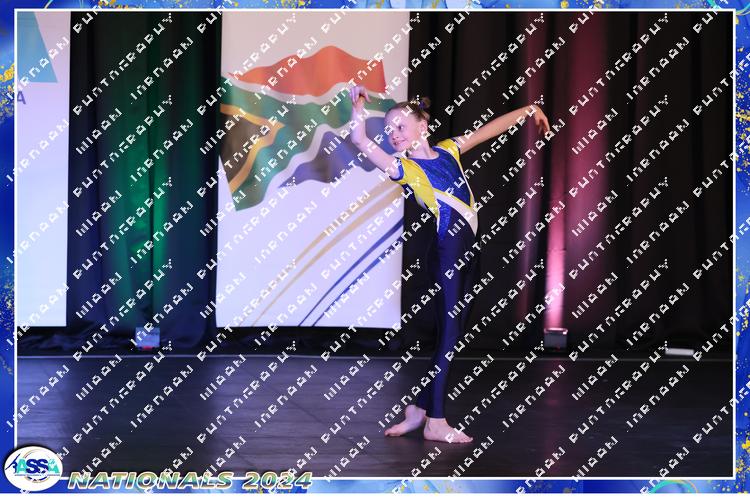The image size is (750, 500).
Task: Click the NATIONALS 2024 caption text
Action: point(190,481)
